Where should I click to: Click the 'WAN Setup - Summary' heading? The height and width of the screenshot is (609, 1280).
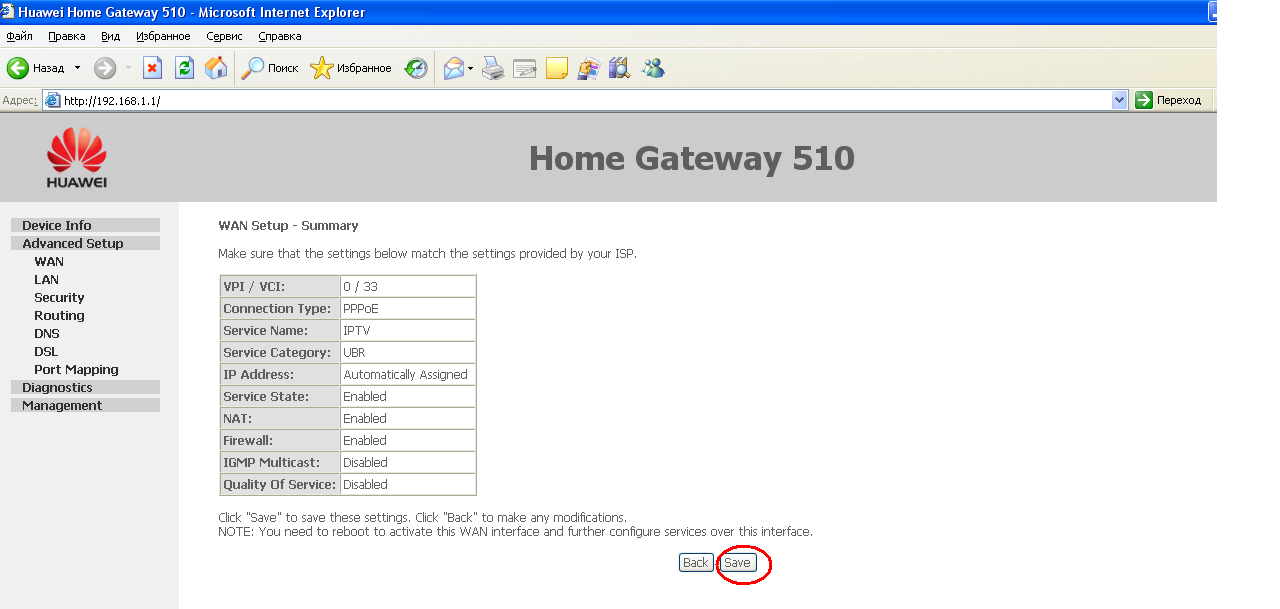click(x=288, y=226)
